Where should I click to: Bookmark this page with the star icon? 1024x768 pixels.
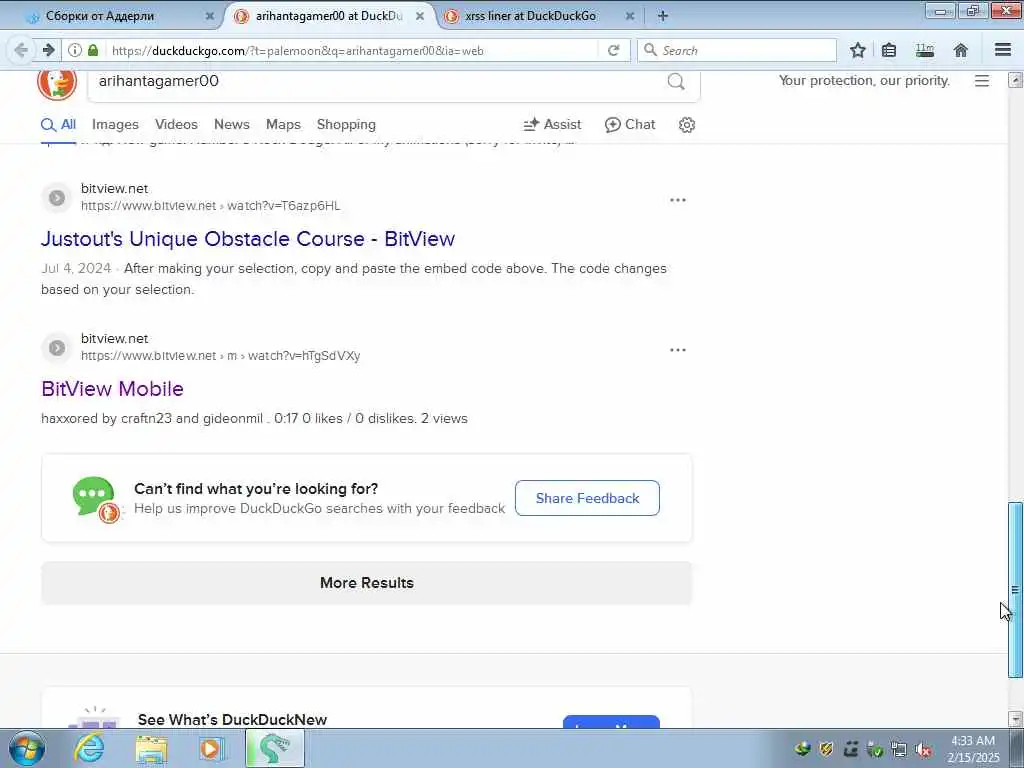tap(857, 50)
